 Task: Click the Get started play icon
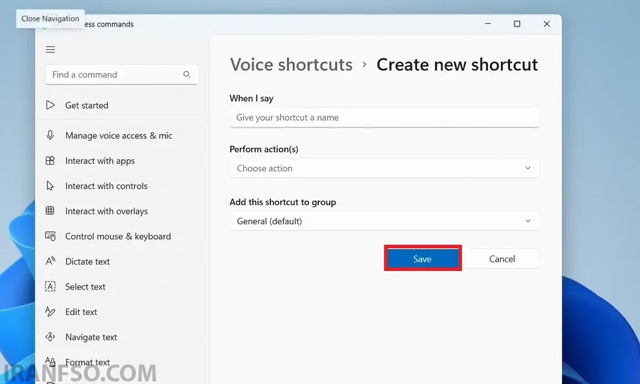50,105
